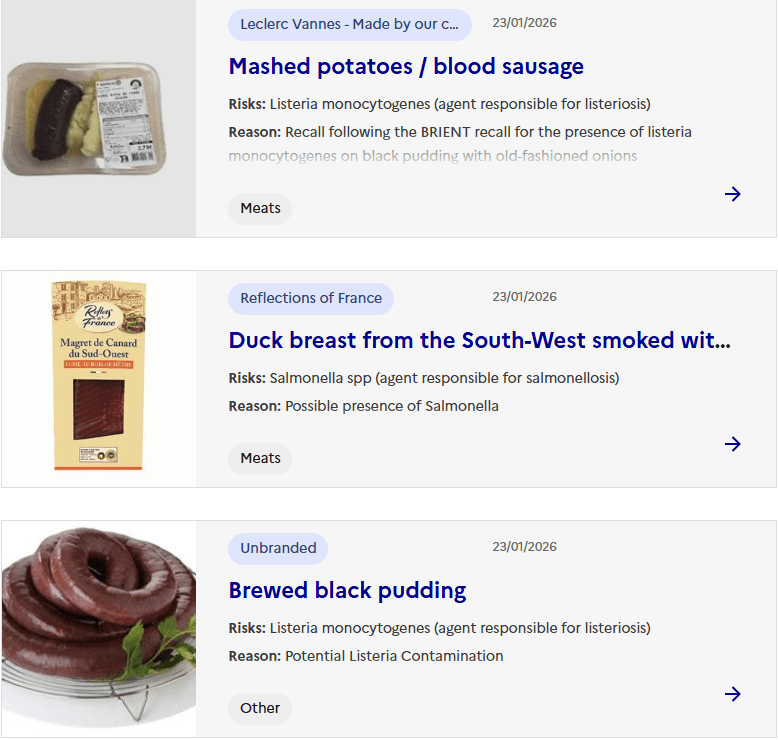The image size is (778, 740).
Task: Click arrow icon on Brewed black pudding card
Action: (733, 694)
